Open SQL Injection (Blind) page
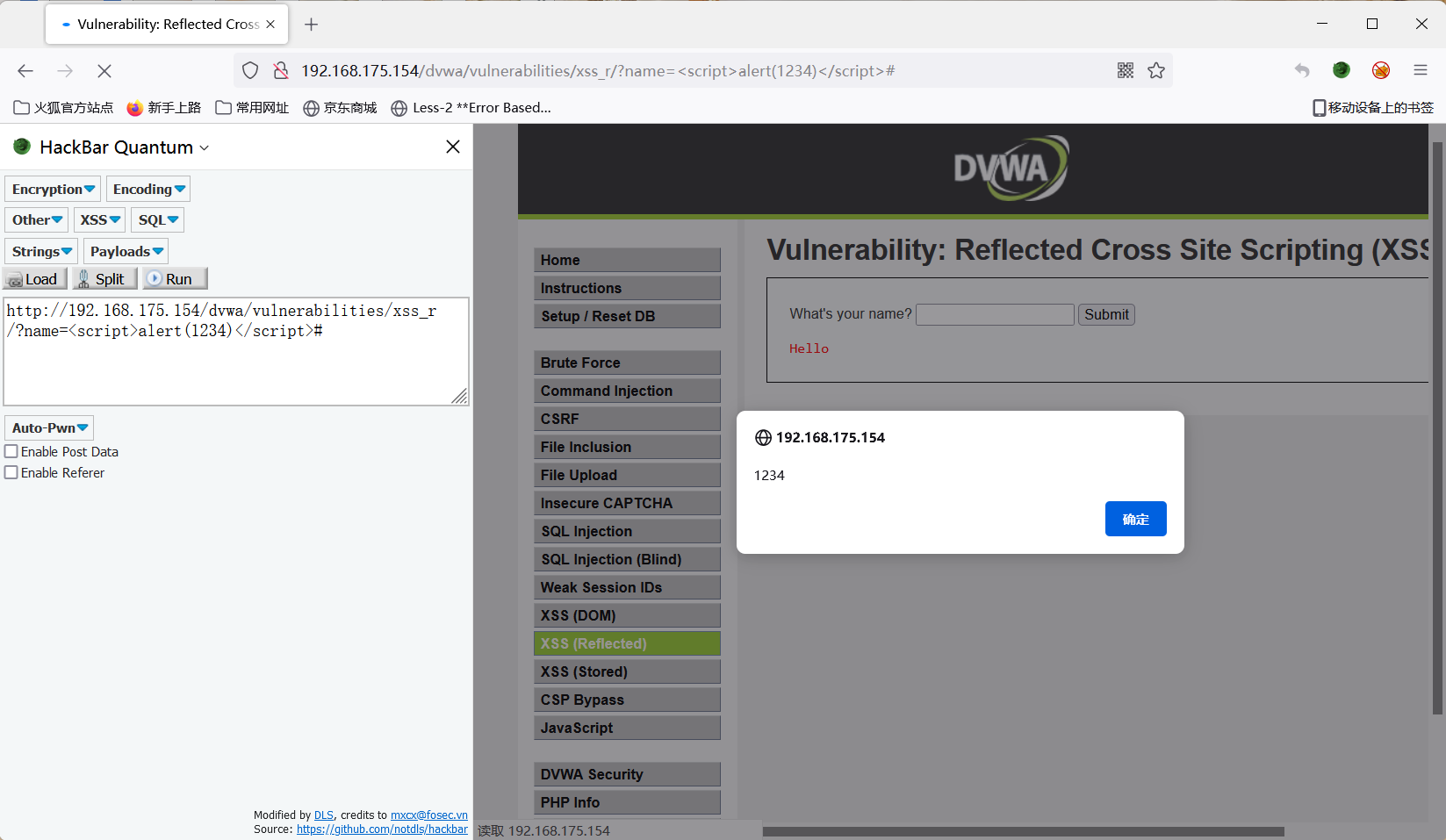The image size is (1446, 840). coord(627,559)
